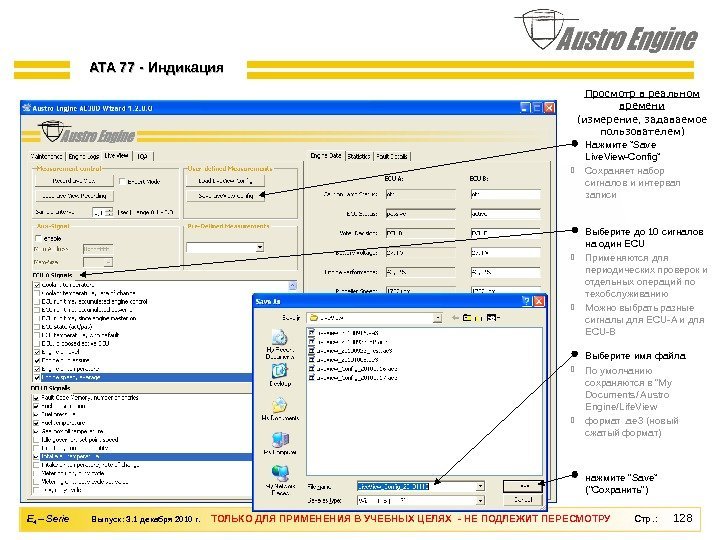
Task: Click Cancel in the Save As dialog
Action: [x=523, y=500]
